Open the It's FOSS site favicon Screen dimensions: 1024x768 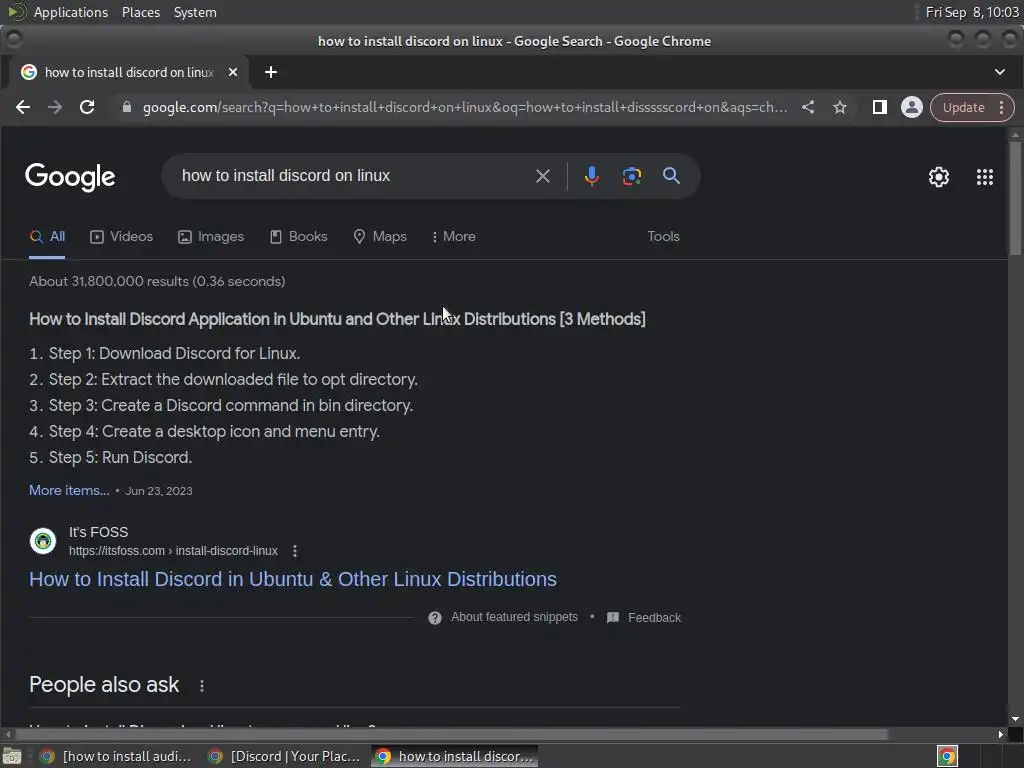pyautogui.click(x=43, y=541)
